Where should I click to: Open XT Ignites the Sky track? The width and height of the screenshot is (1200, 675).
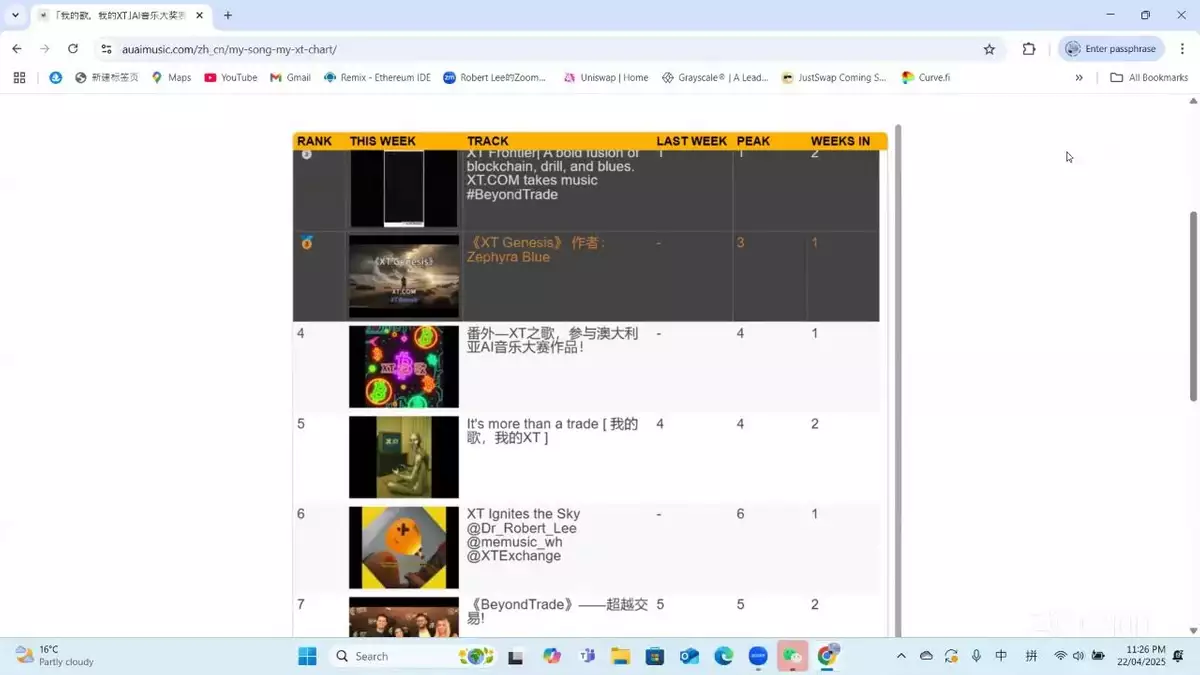[x=523, y=535]
